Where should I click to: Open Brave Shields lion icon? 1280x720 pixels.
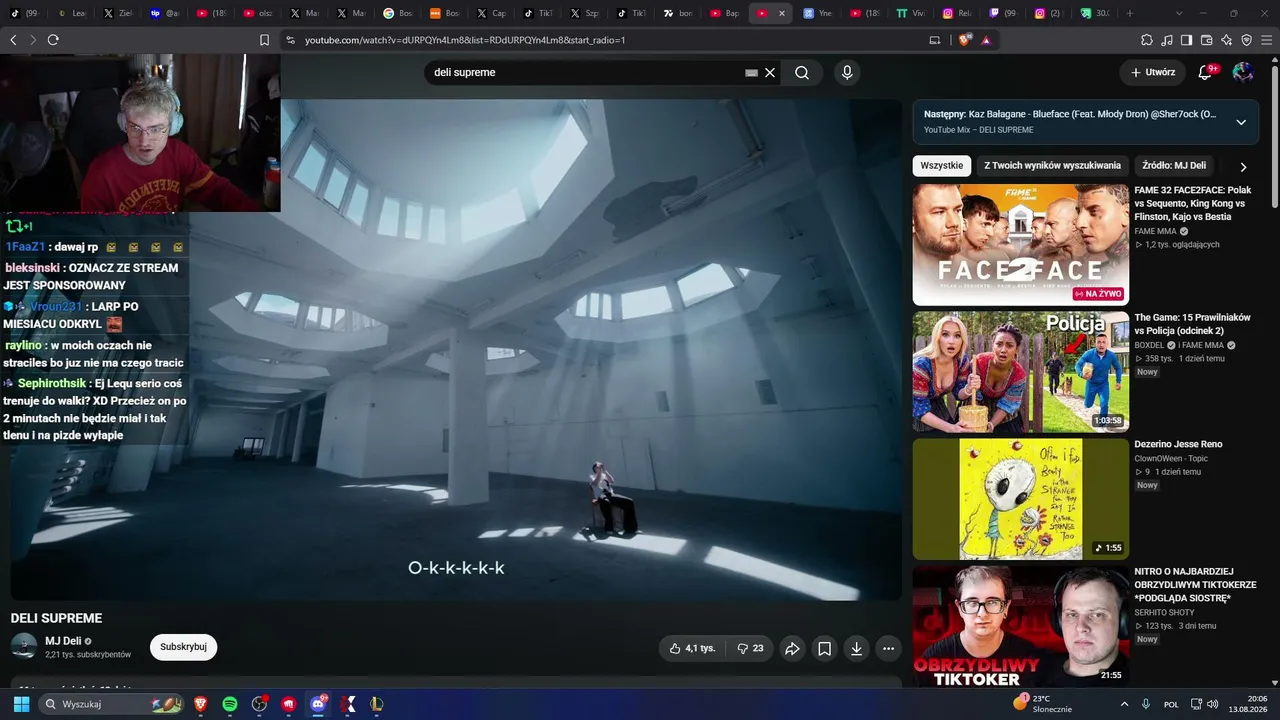click(x=965, y=40)
